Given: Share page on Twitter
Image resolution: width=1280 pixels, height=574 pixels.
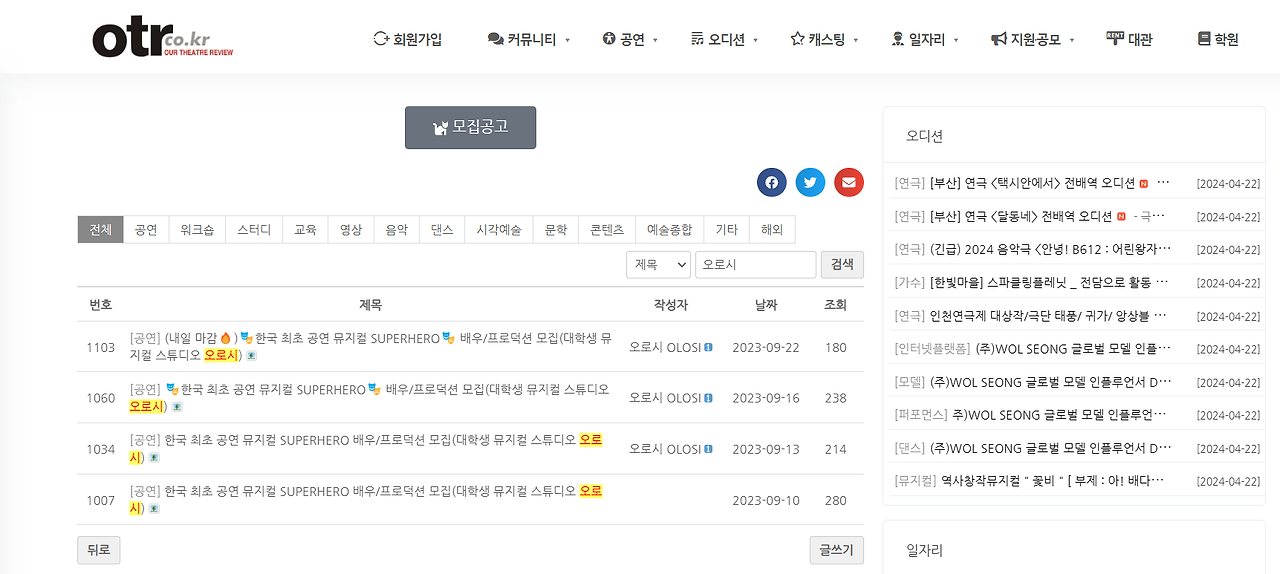Looking at the screenshot, I should click(810, 182).
